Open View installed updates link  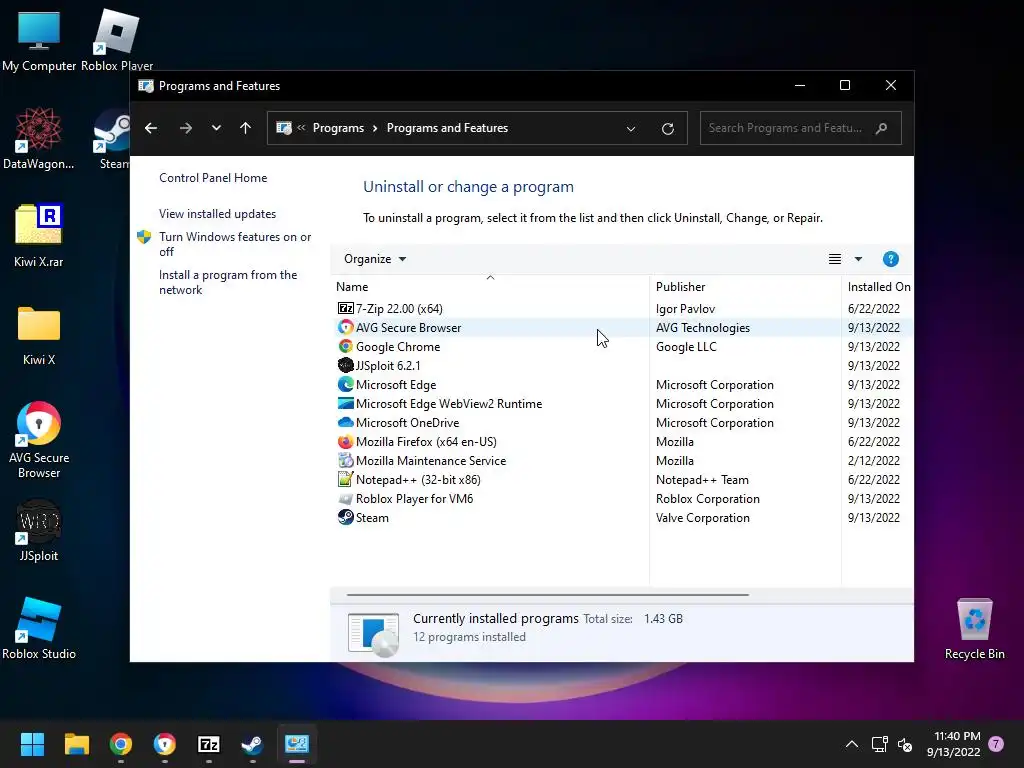point(217,214)
